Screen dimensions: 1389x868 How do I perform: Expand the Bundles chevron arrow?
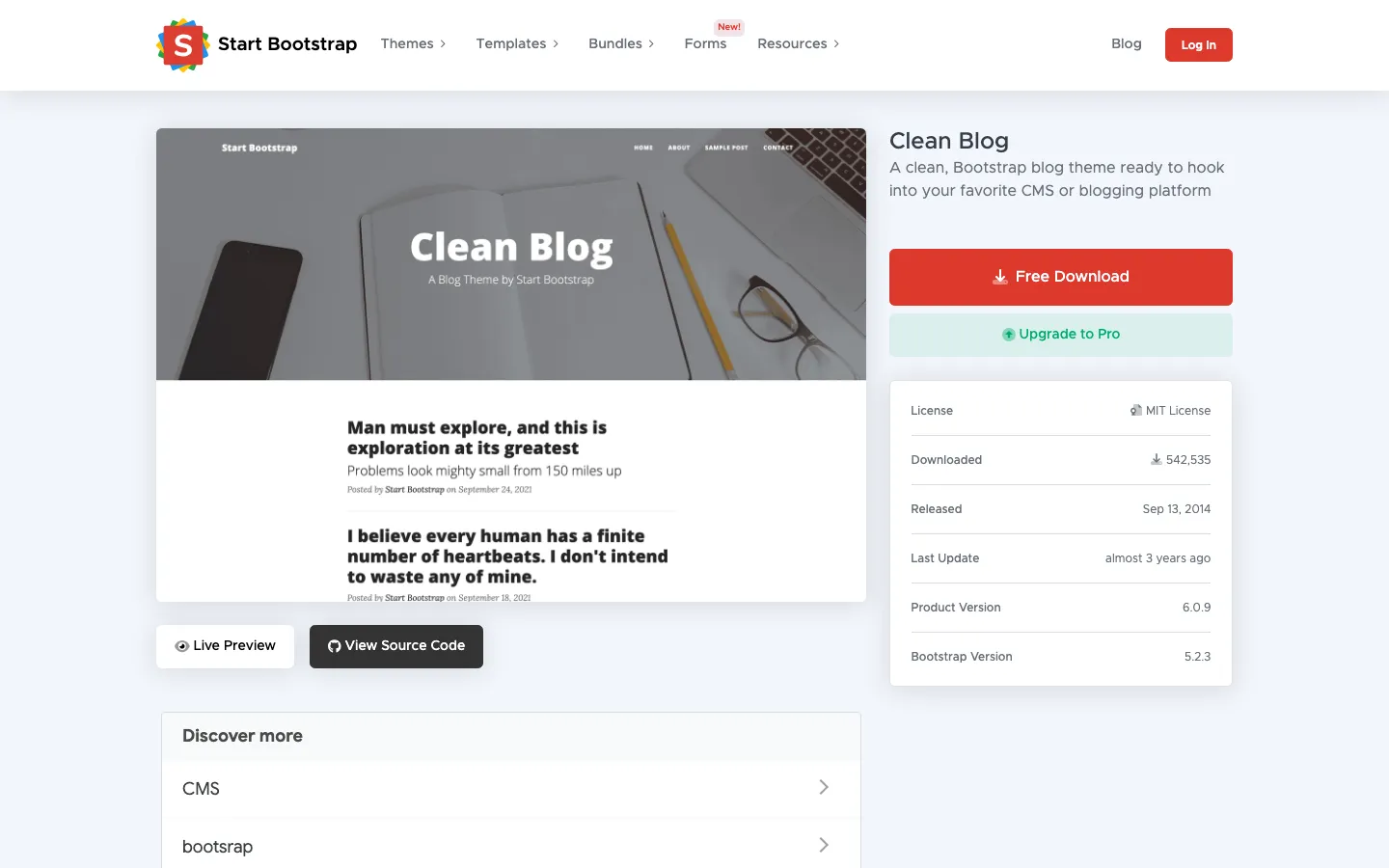tap(651, 44)
